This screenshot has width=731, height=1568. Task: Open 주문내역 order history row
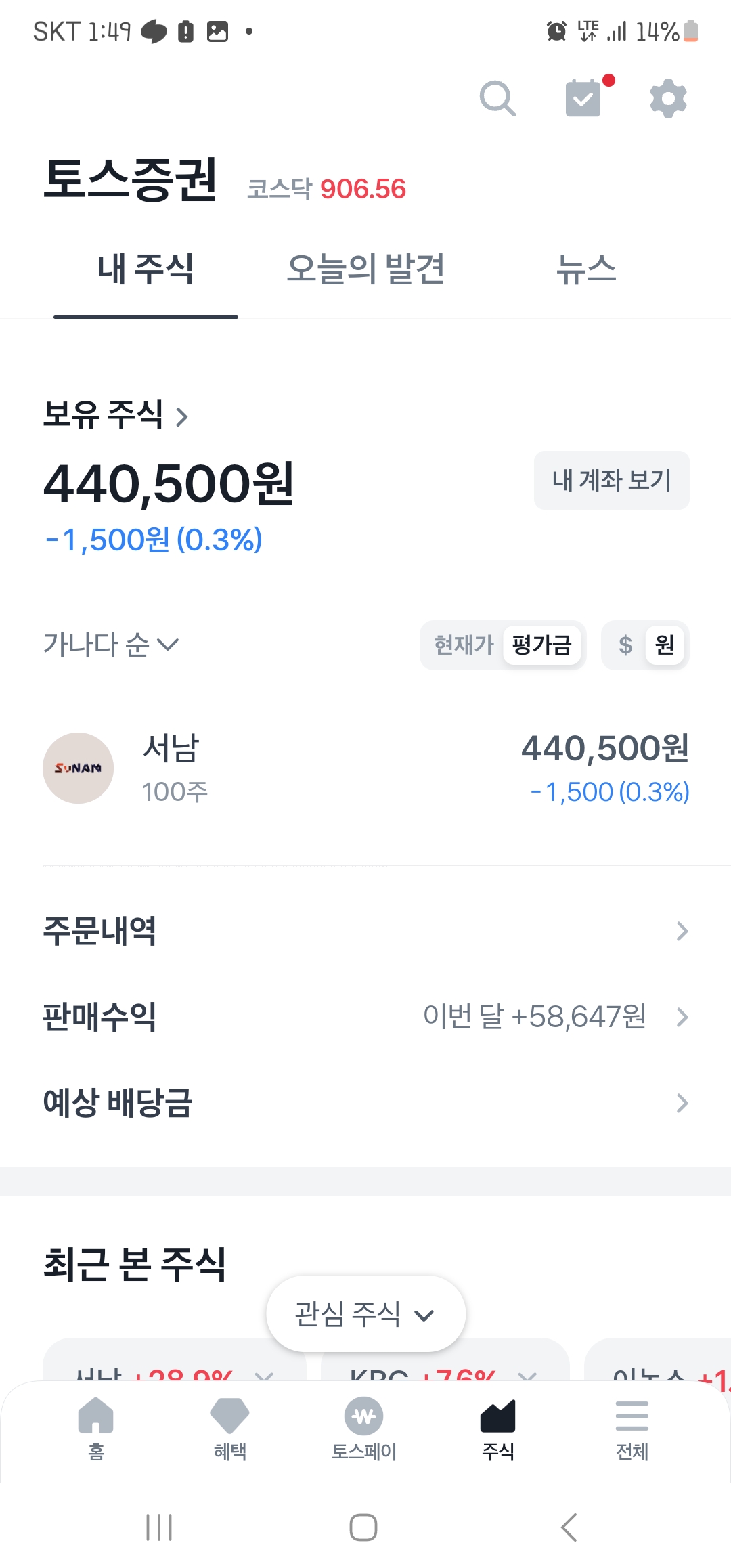click(x=365, y=931)
